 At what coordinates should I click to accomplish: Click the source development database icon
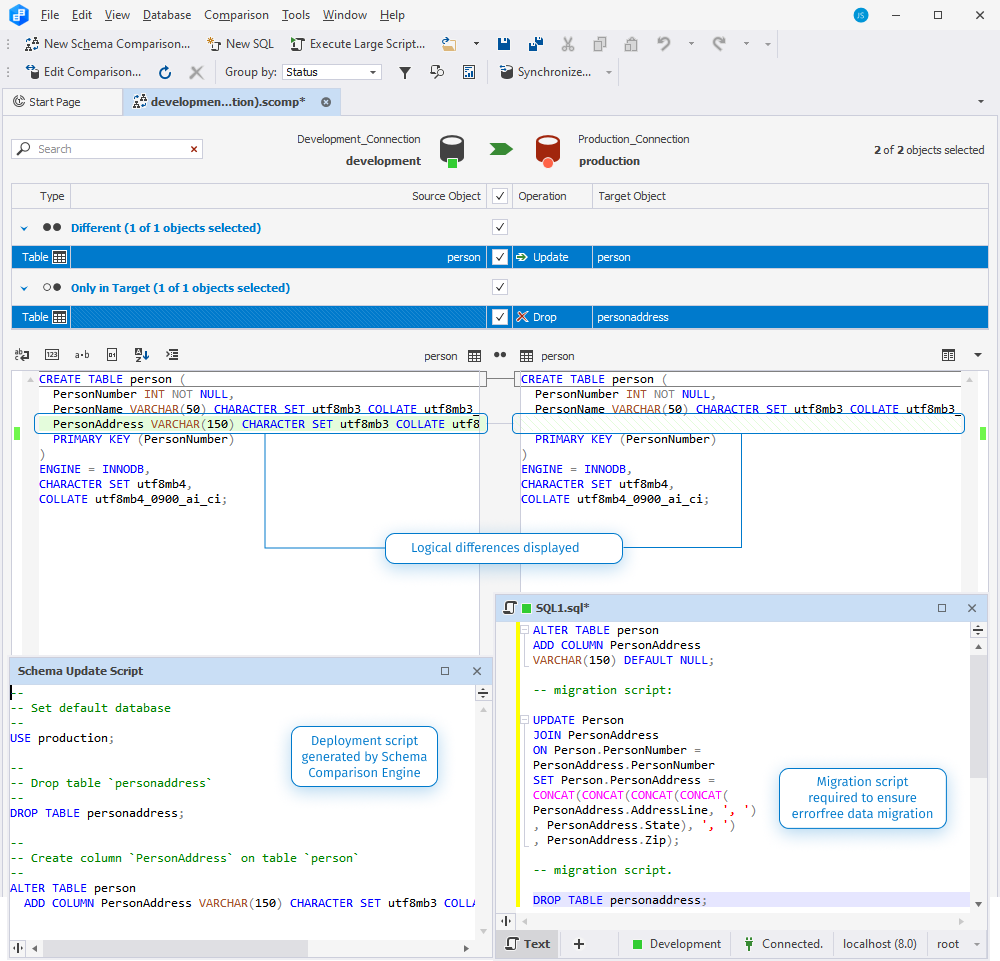(452, 151)
